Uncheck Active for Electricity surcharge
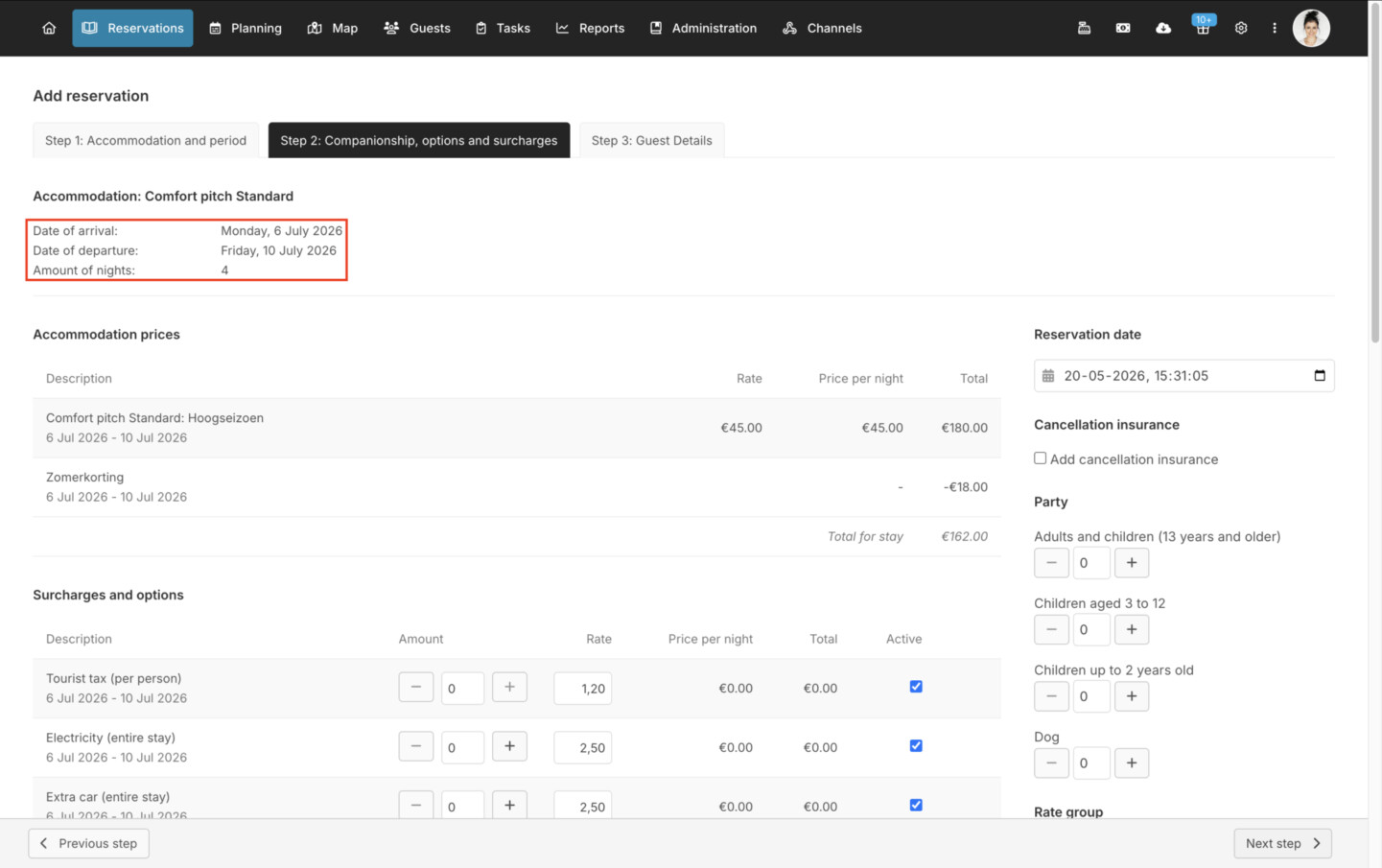Screen dimensions: 1382x868 coord(916,746)
